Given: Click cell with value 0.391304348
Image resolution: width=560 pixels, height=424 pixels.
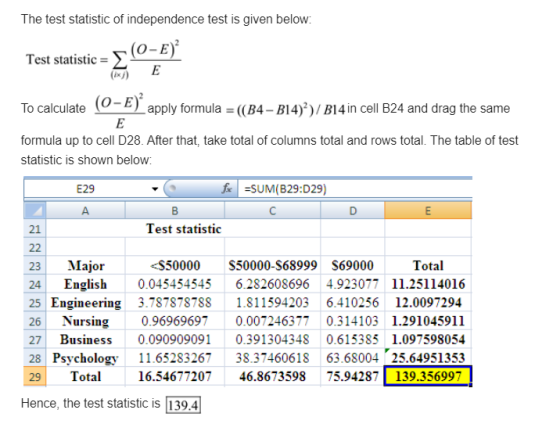Looking at the screenshot, I should pos(272,339).
